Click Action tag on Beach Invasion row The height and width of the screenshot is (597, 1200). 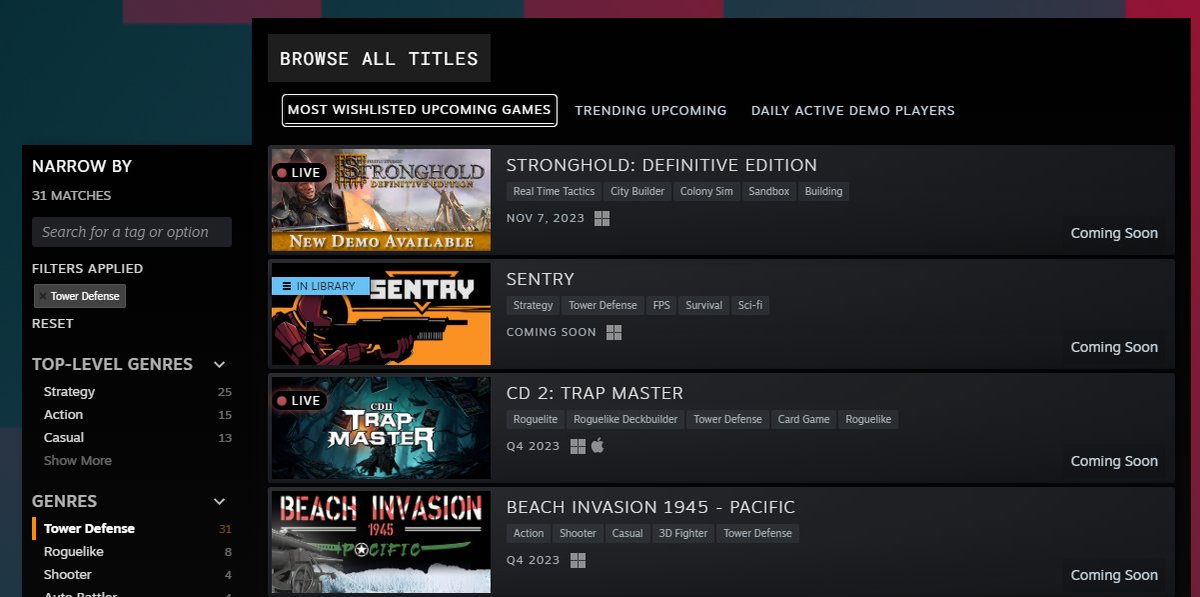click(x=529, y=533)
